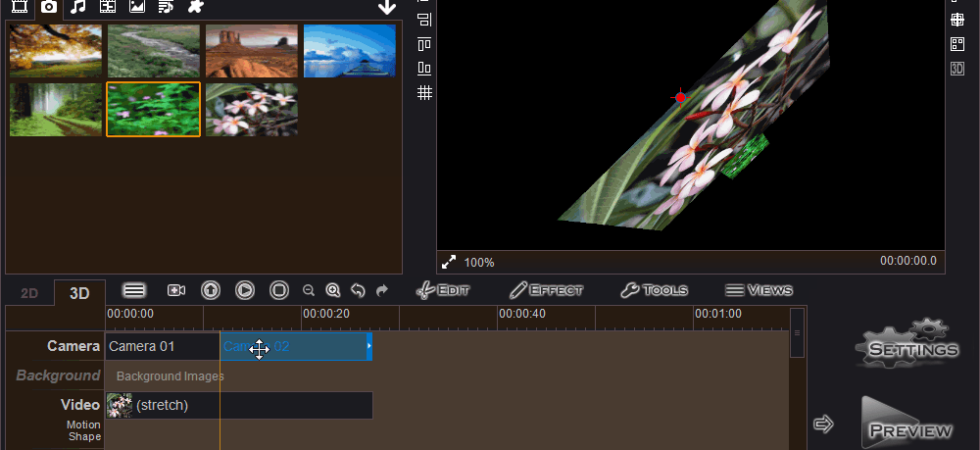980x450 pixels.
Task: Start playback with the play button
Action: [244, 290]
